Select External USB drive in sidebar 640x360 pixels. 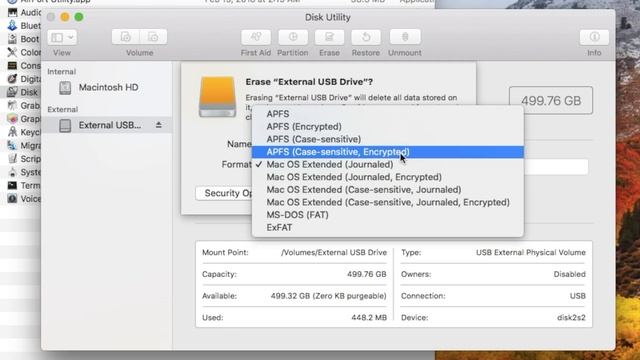pos(108,125)
